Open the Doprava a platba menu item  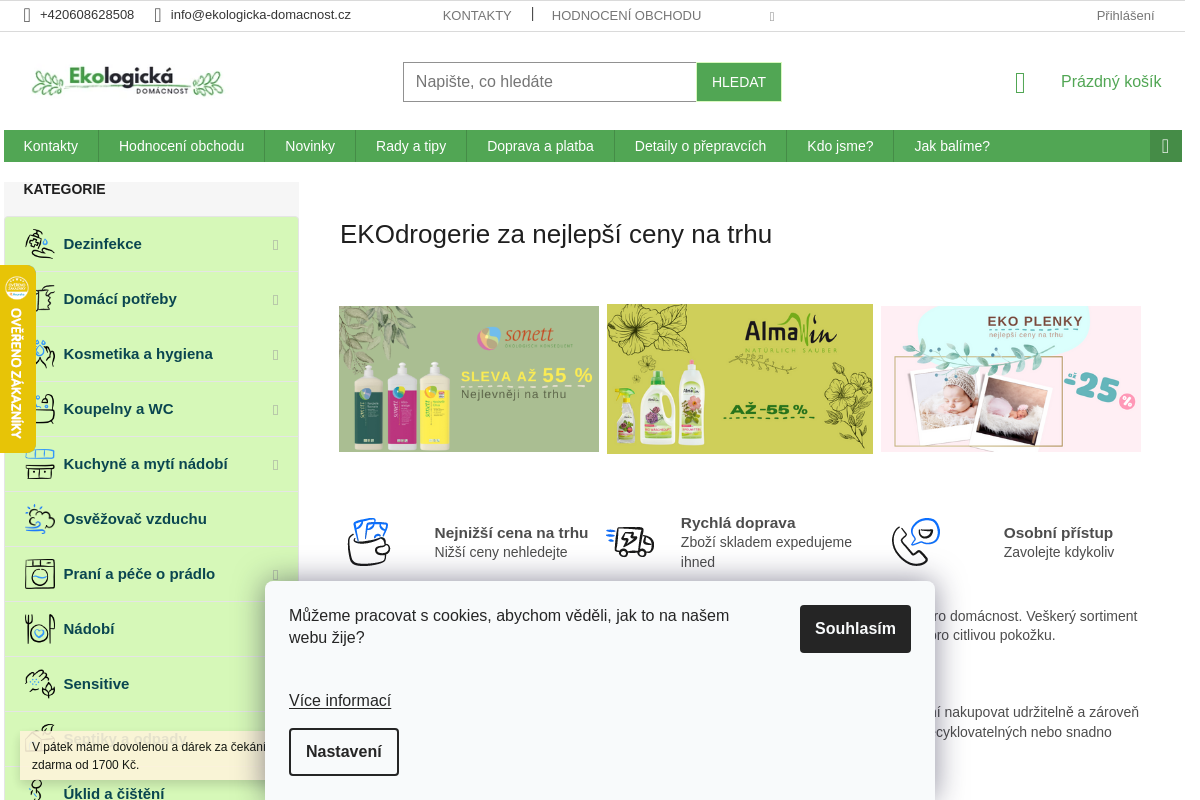click(540, 146)
